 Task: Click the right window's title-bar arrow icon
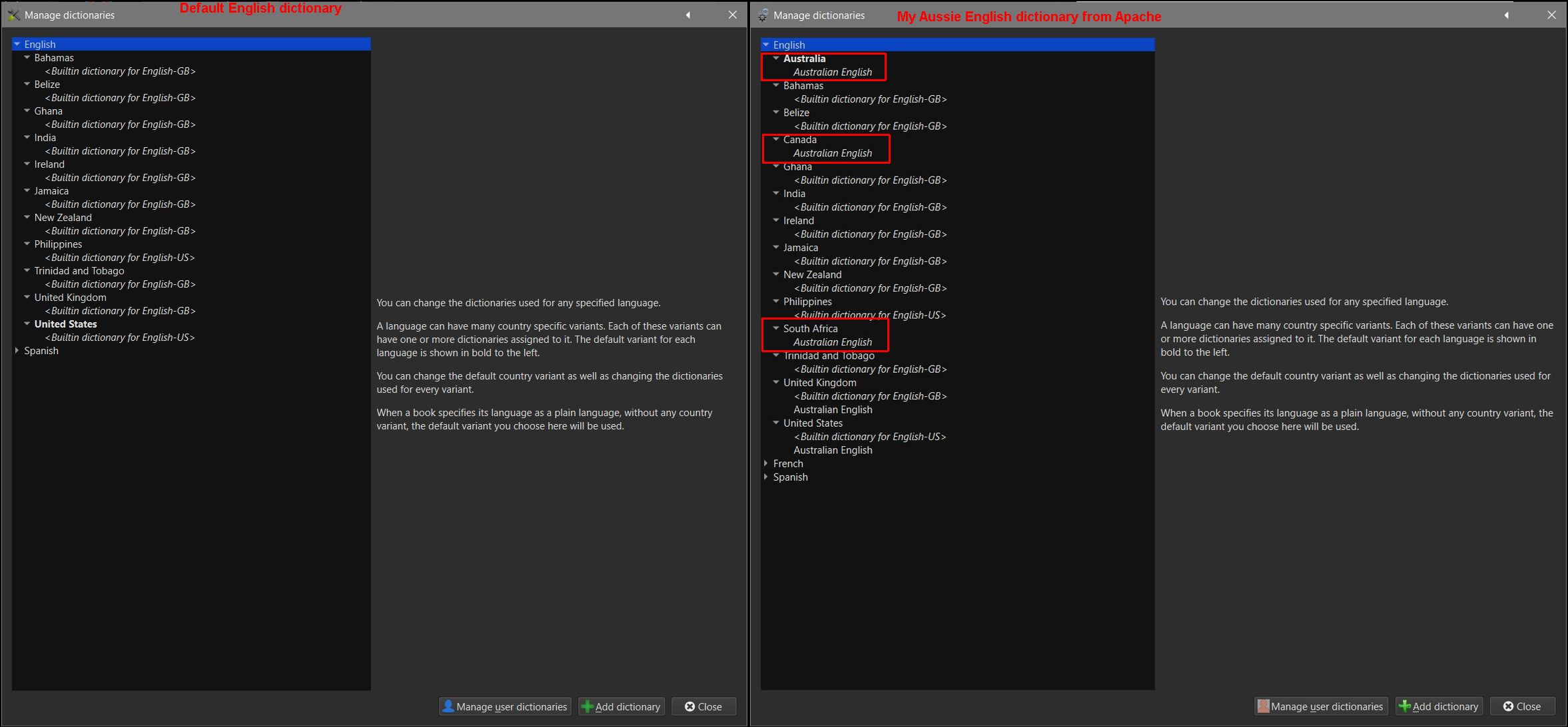[1506, 15]
